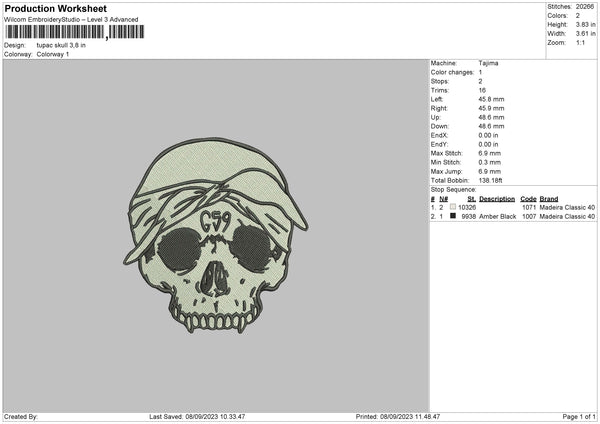The image size is (600, 424).
Task: Click Madeira Classic 40 in code 1071 row
Action: pyautogui.click(x=567, y=207)
